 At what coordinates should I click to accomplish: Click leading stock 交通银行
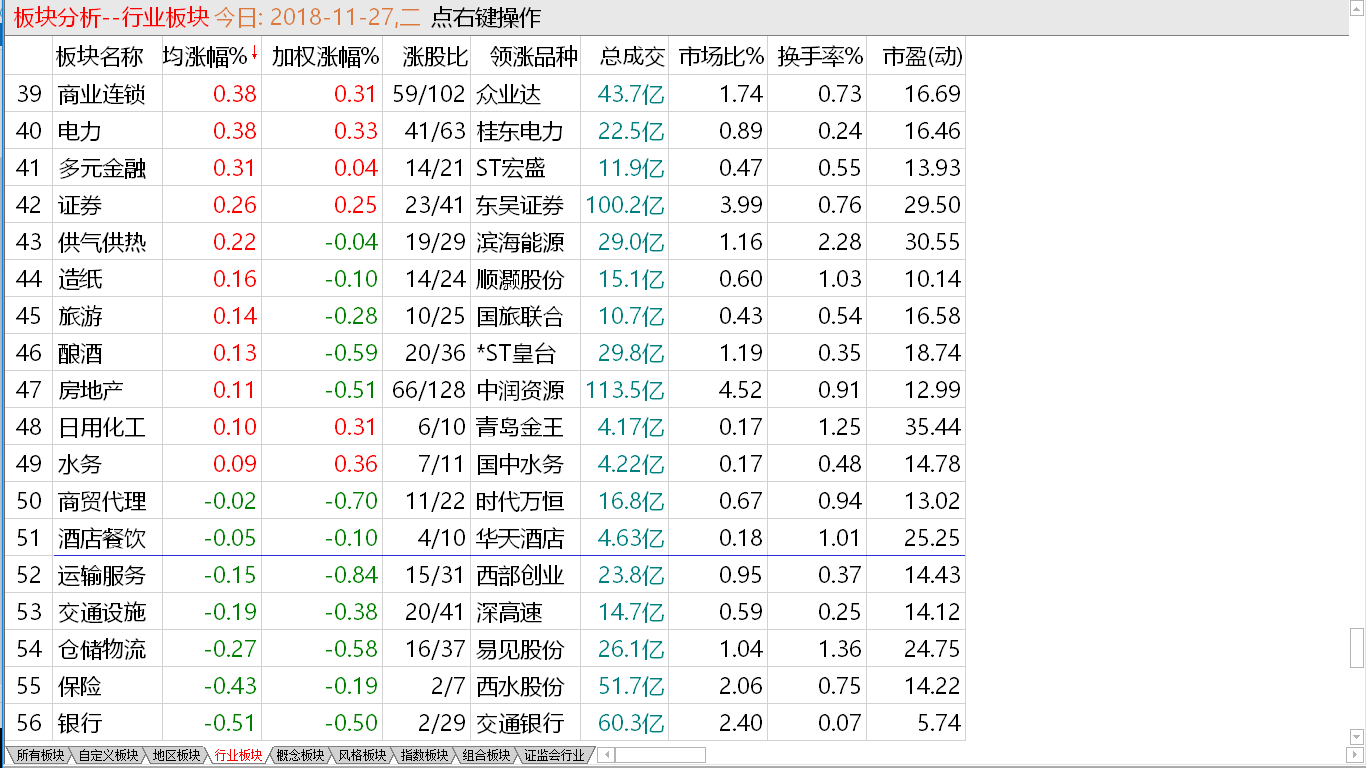[x=520, y=723]
